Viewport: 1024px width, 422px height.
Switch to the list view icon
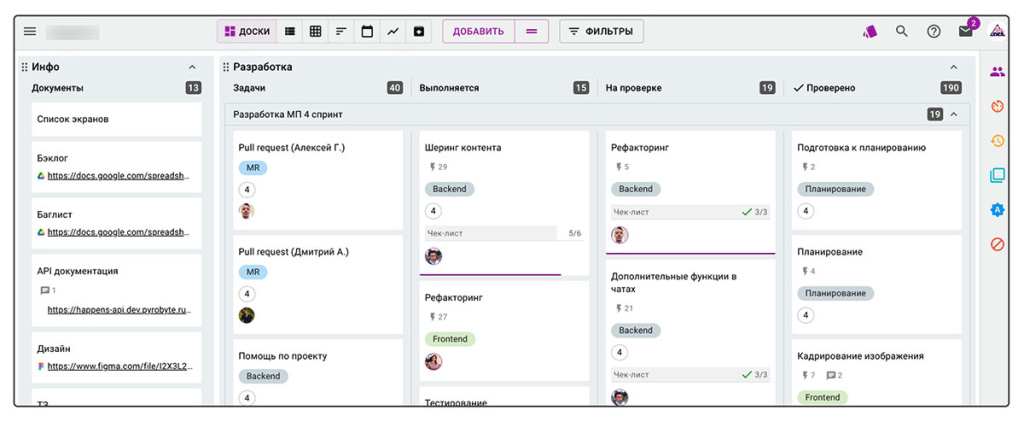[x=290, y=31]
